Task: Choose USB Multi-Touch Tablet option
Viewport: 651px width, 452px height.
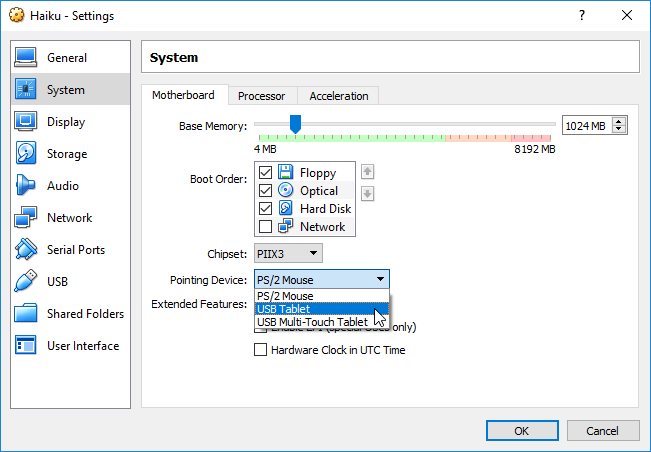Action: point(312,322)
